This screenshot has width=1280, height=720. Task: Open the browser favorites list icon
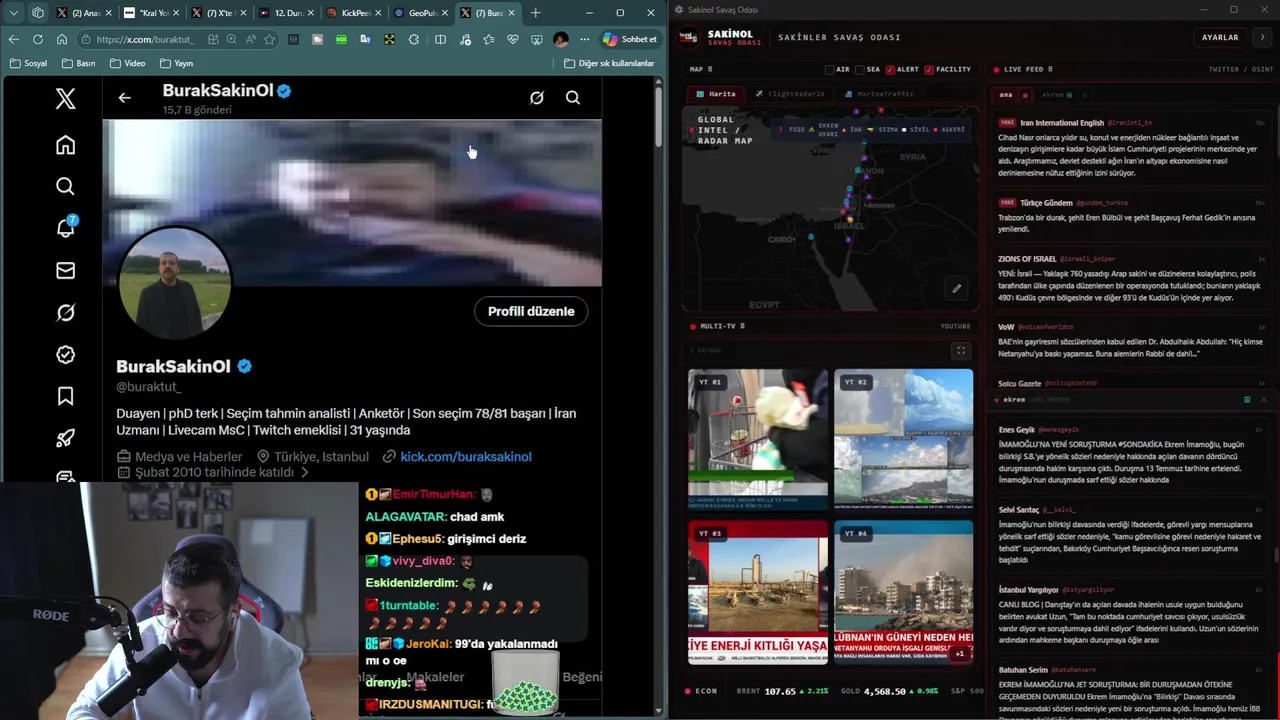point(488,39)
